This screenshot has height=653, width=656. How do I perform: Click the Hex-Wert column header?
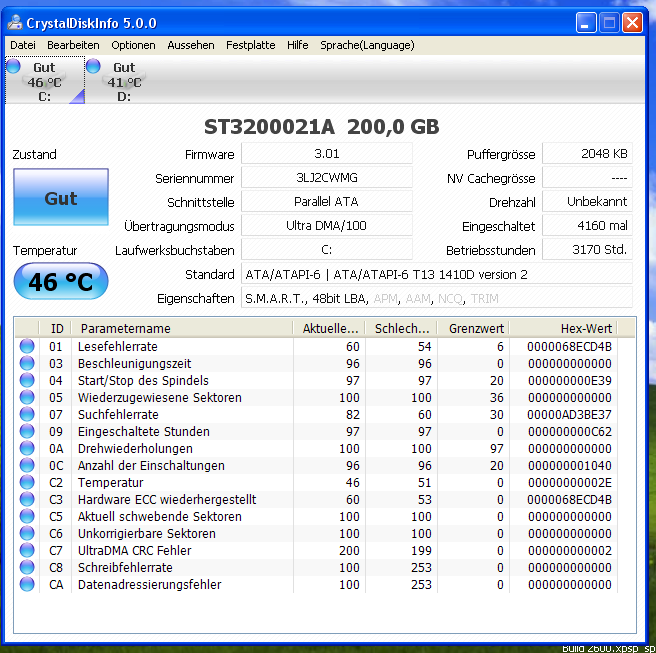[x=573, y=328]
